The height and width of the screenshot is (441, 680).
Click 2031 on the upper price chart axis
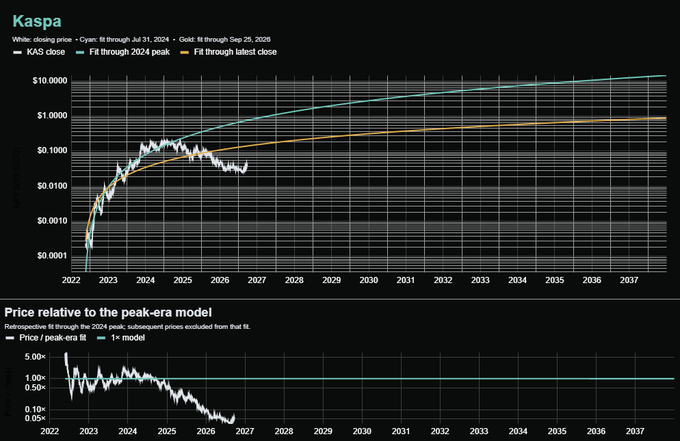[405, 280]
